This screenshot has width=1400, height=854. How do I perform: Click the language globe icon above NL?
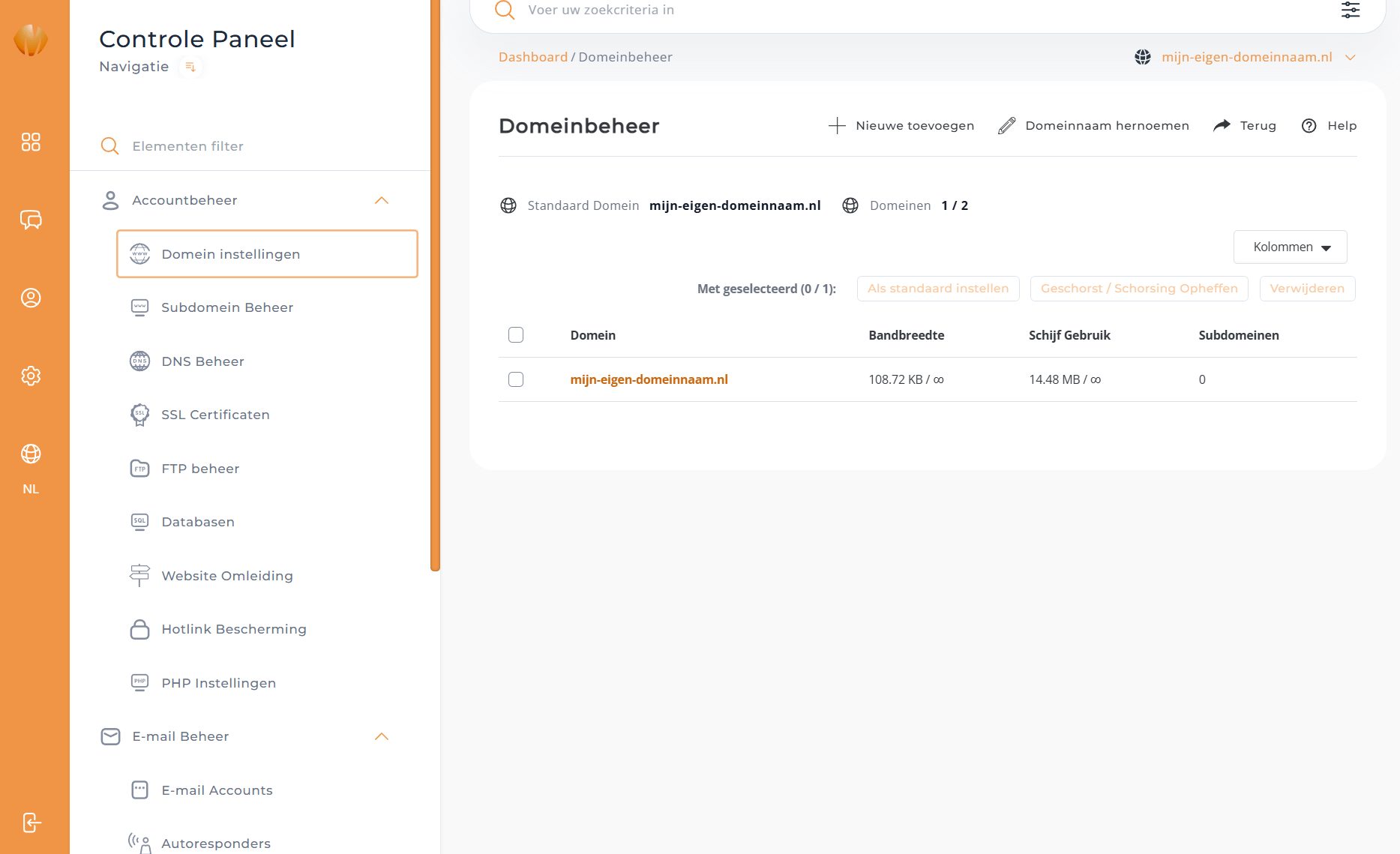pyautogui.click(x=31, y=454)
